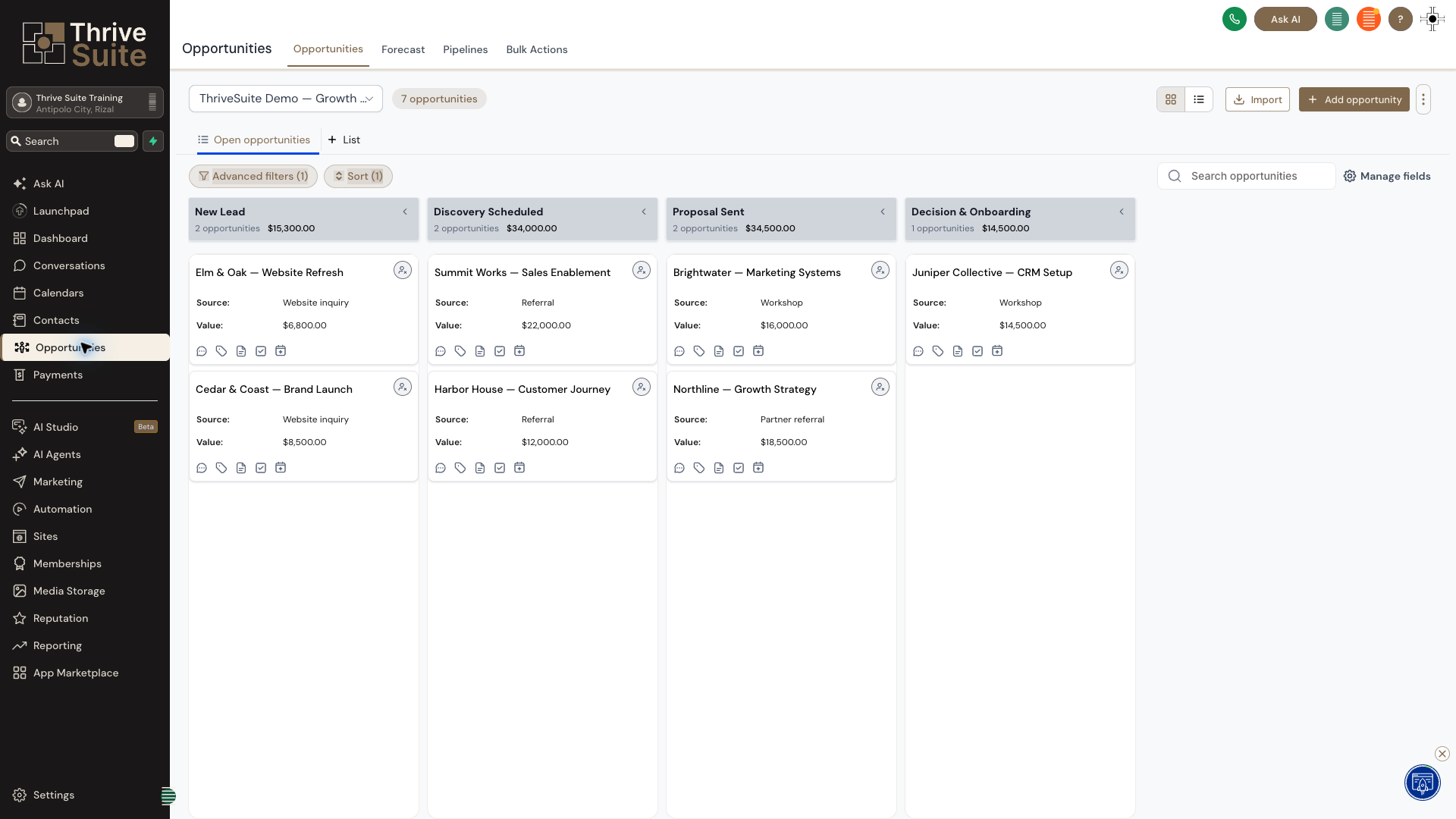Add a new List view
This screenshot has height=819, width=1456.
[344, 140]
